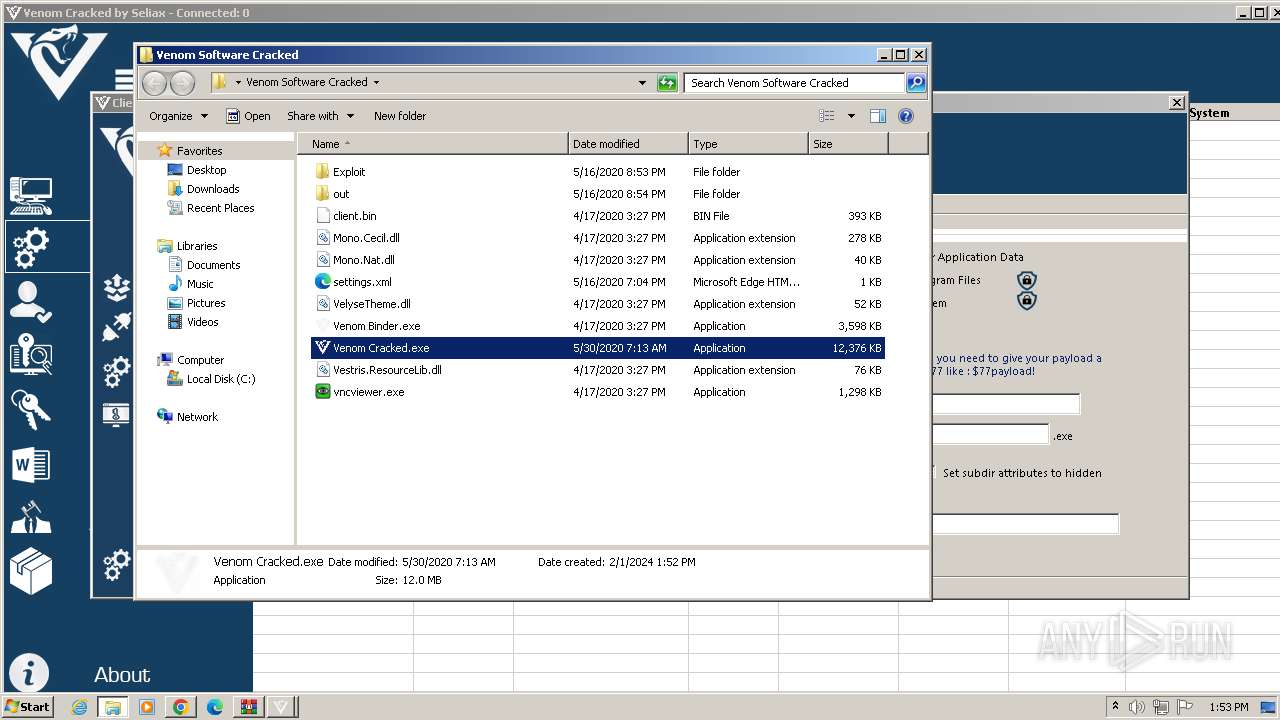This screenshot has height=720, width=1280.
Task: Toggle the hamburger menu in Venom
Action: pos(124,80)
